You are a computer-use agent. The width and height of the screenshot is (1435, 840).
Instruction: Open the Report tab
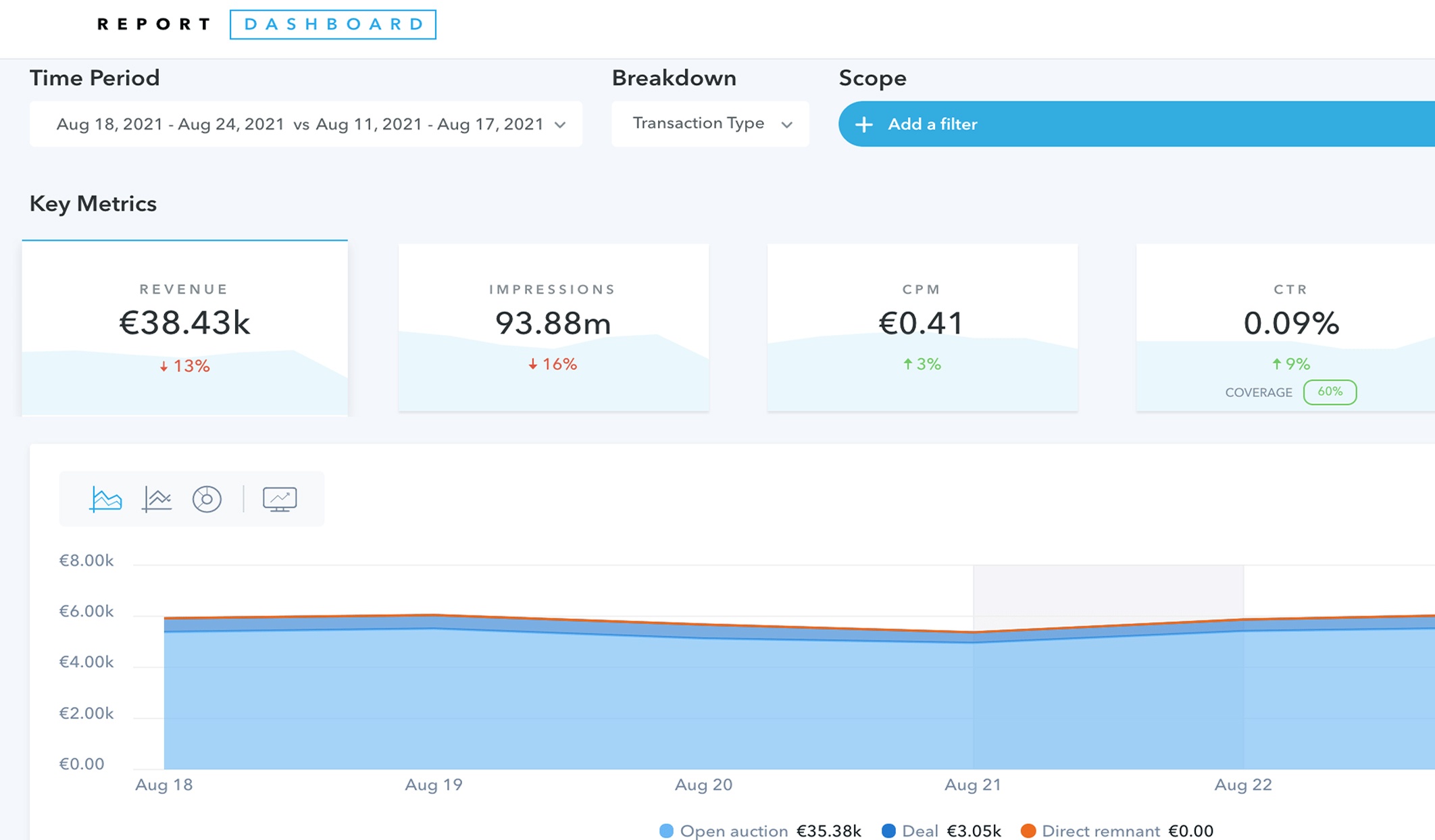tap(154, 25)
